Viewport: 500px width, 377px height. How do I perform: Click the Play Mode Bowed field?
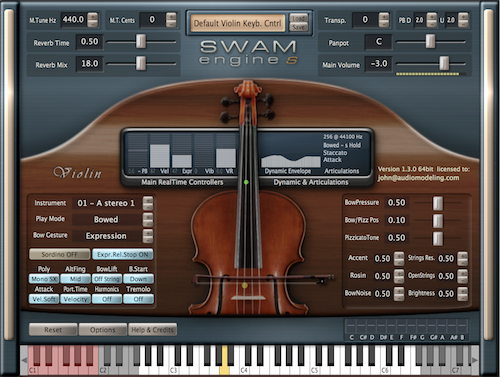pos(106,219)
